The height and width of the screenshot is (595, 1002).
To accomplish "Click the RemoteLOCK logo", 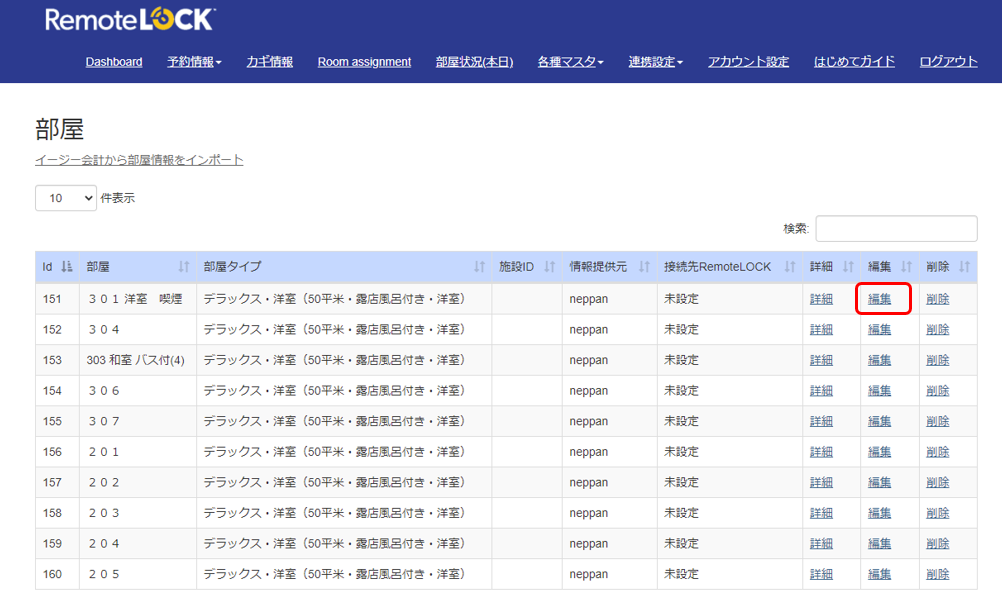I will tap(130, 20).
